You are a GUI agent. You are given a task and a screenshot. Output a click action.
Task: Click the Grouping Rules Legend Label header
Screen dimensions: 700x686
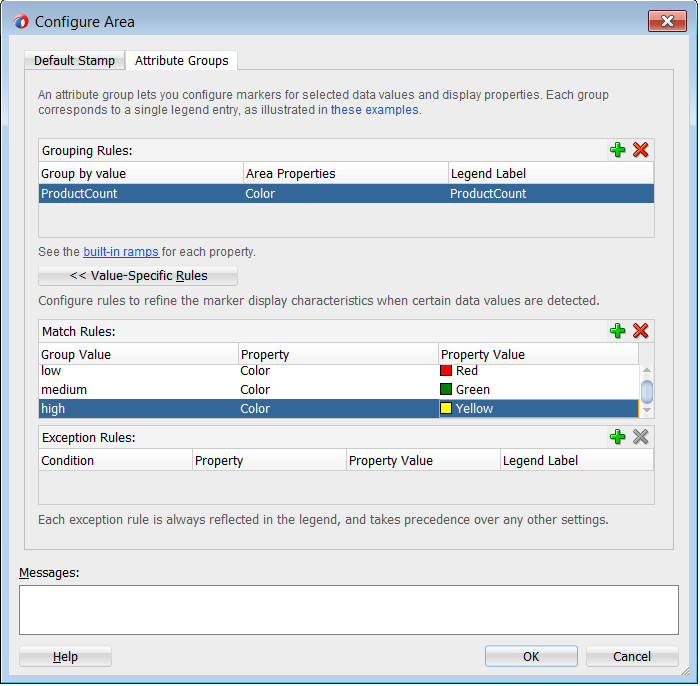pos(551,173)
